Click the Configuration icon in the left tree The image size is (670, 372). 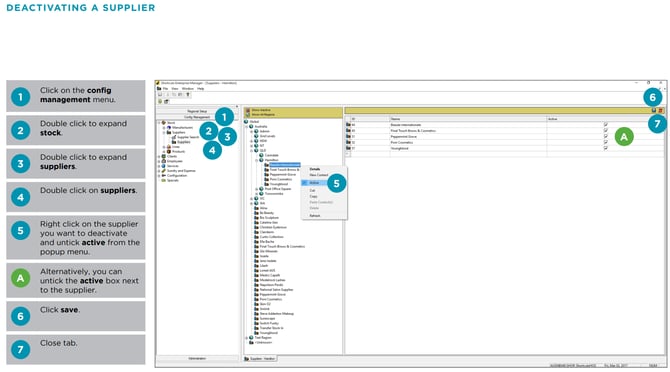(164, 176)
